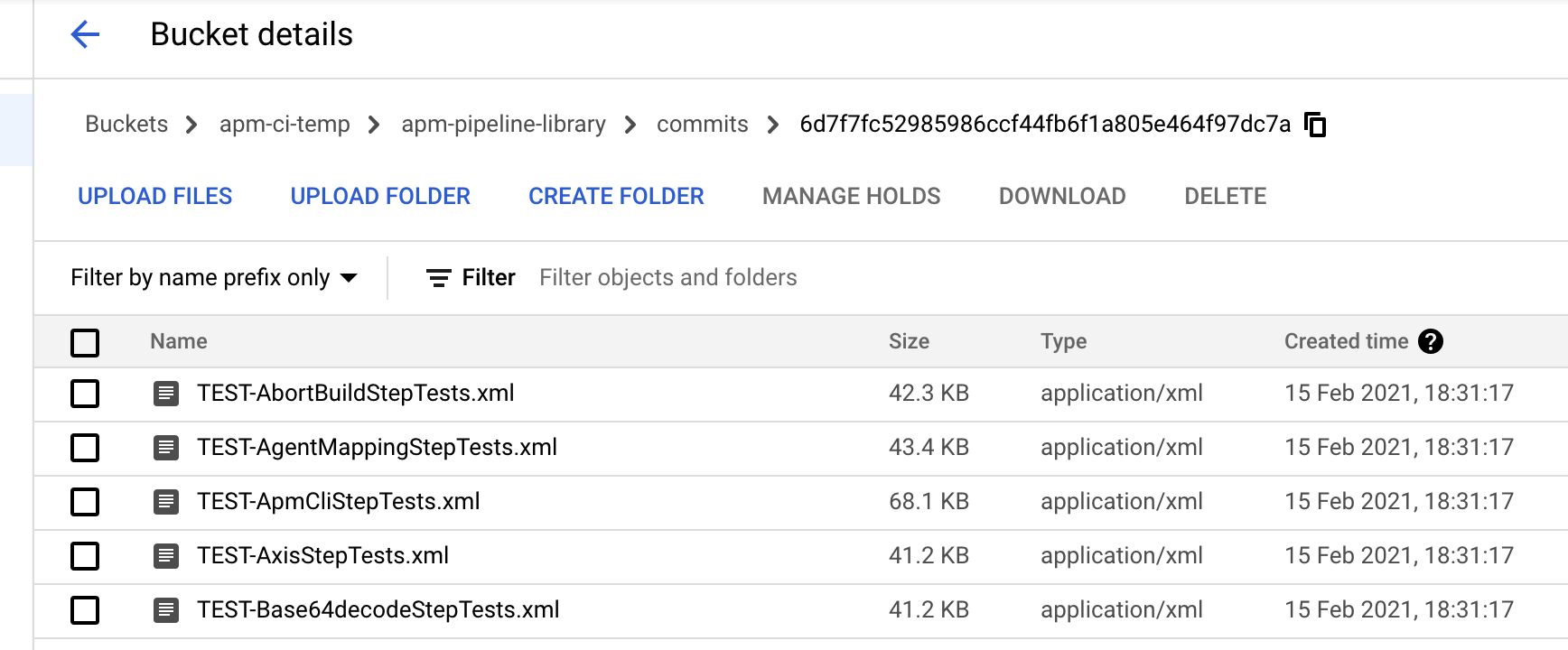Click file icon for TEST-ApmCliStepTests.xml
The height and width of the screenshot is (650, 1568).
166,502
